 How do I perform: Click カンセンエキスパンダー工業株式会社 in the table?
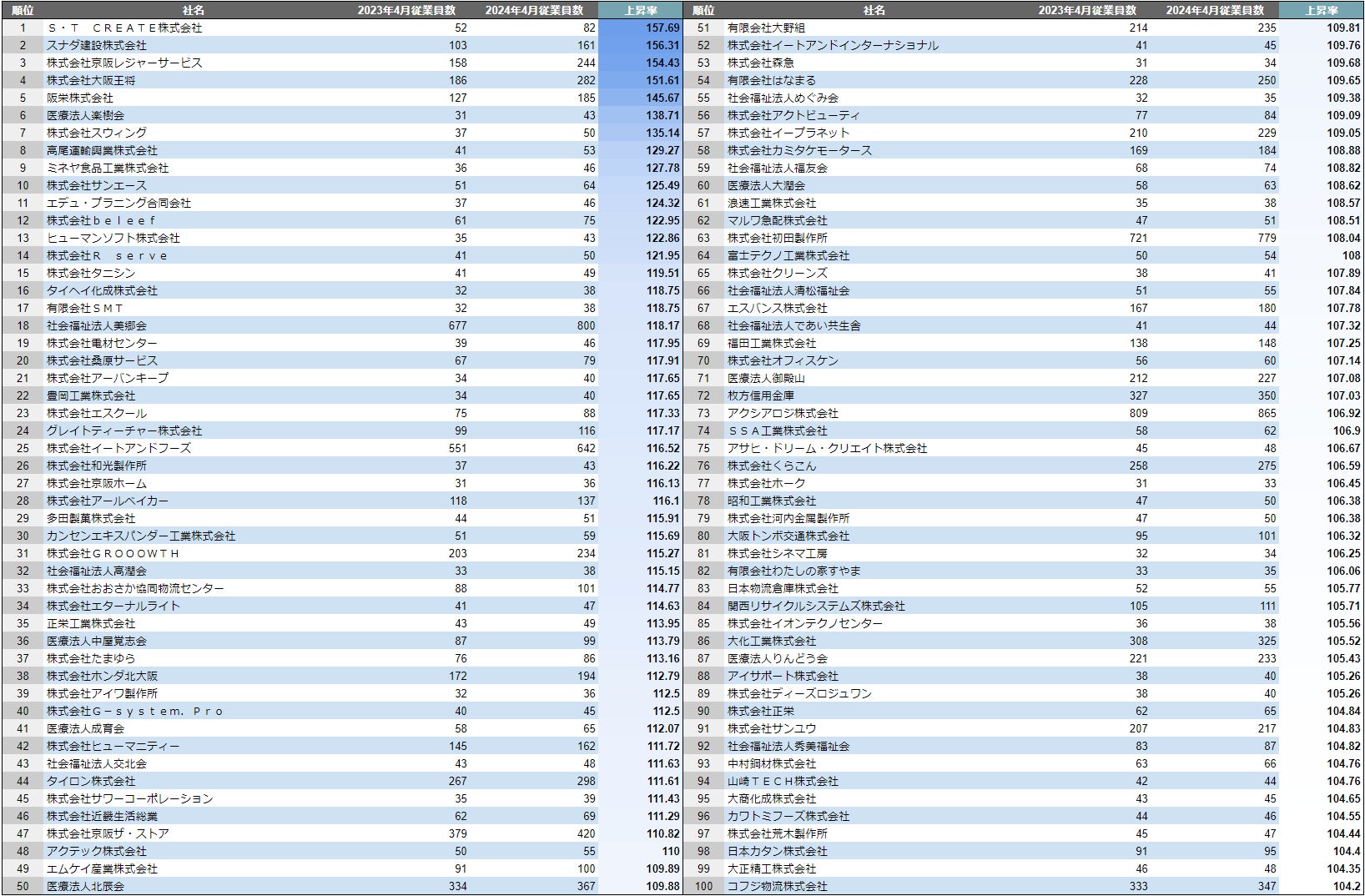(x=141, y=536)
